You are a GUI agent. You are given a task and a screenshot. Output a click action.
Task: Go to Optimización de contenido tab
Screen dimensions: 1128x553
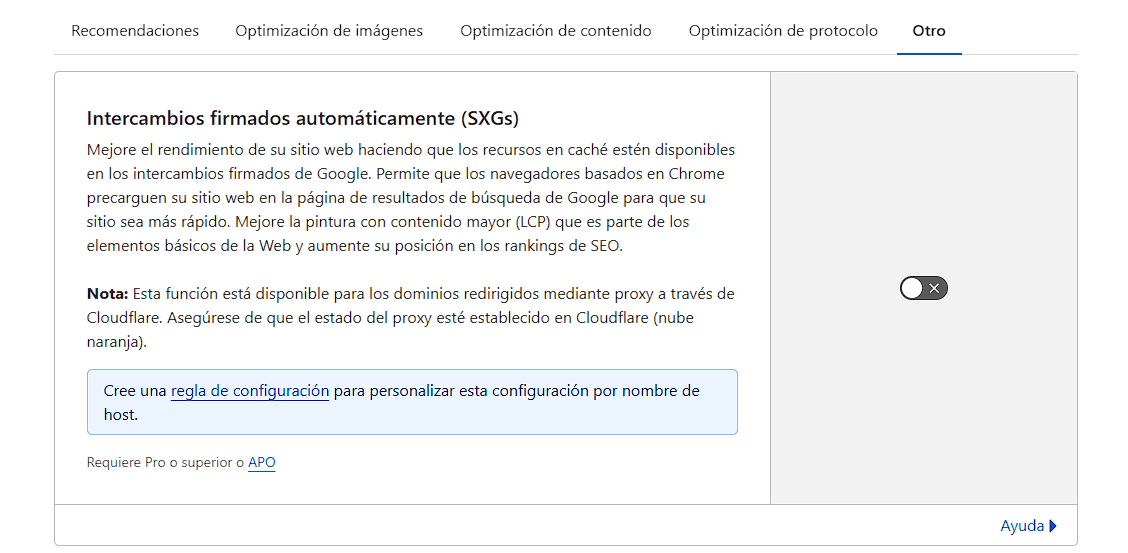(x=556, y=31)
